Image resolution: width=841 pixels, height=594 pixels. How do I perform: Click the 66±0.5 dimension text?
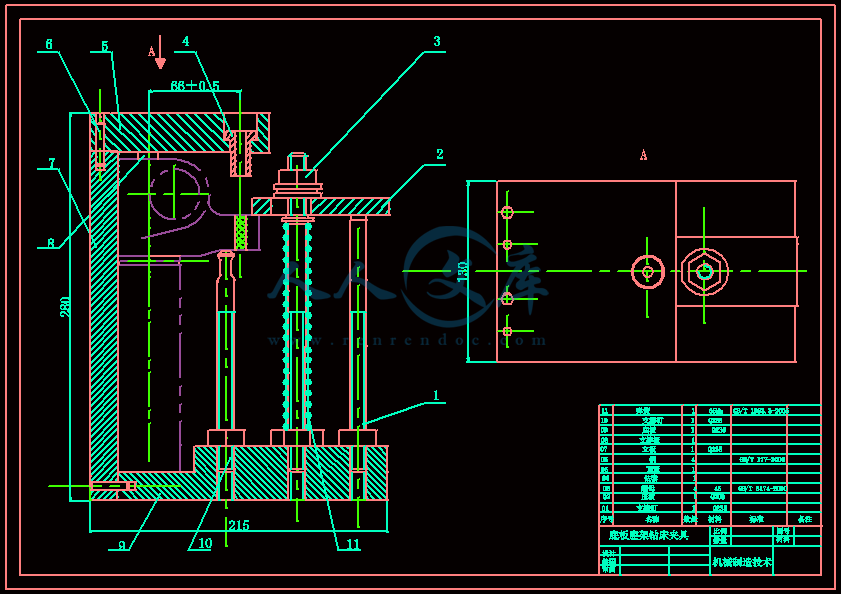click(195, 86)
